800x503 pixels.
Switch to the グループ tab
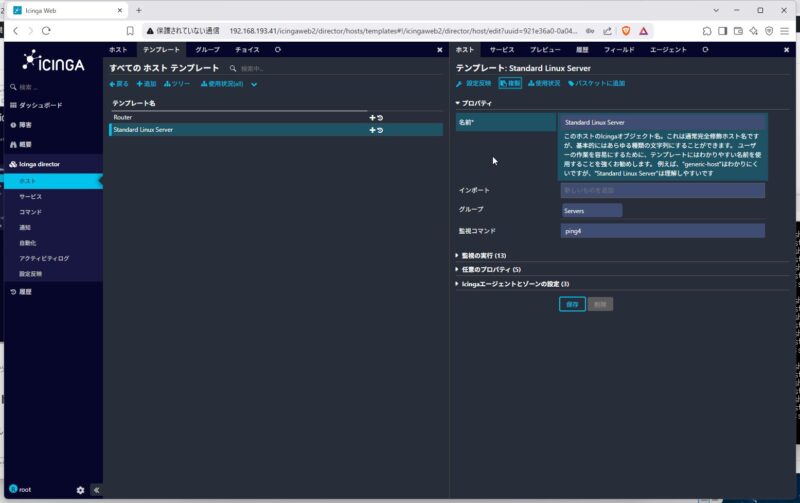tap(208, 49)
